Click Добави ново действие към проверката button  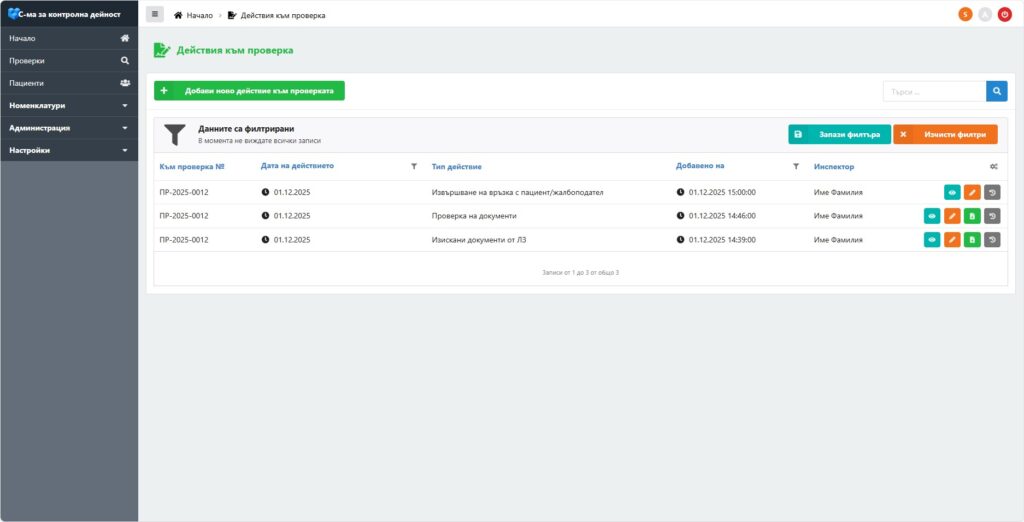point(249,91)
